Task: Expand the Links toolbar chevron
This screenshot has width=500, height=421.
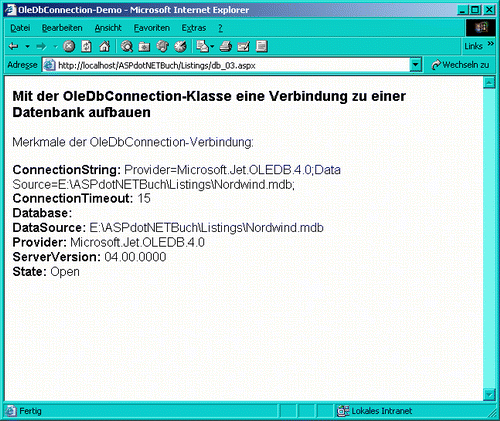Action: (490, 44)
